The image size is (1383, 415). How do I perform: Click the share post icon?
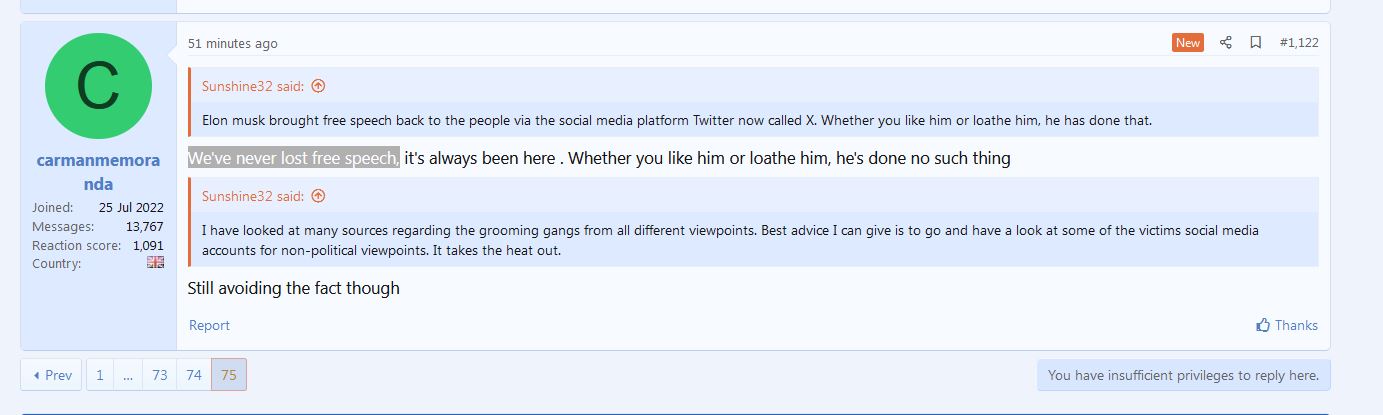[1225, 43]
